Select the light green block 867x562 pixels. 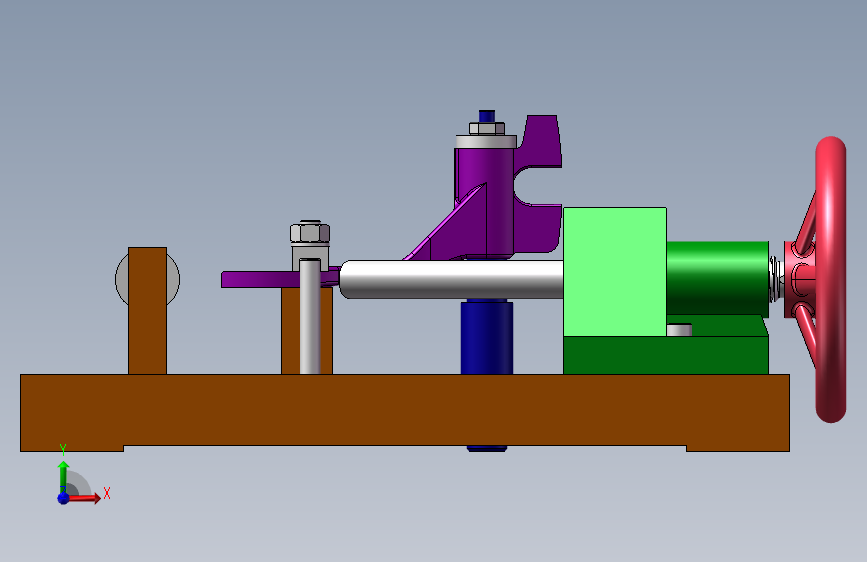[615, 272]
